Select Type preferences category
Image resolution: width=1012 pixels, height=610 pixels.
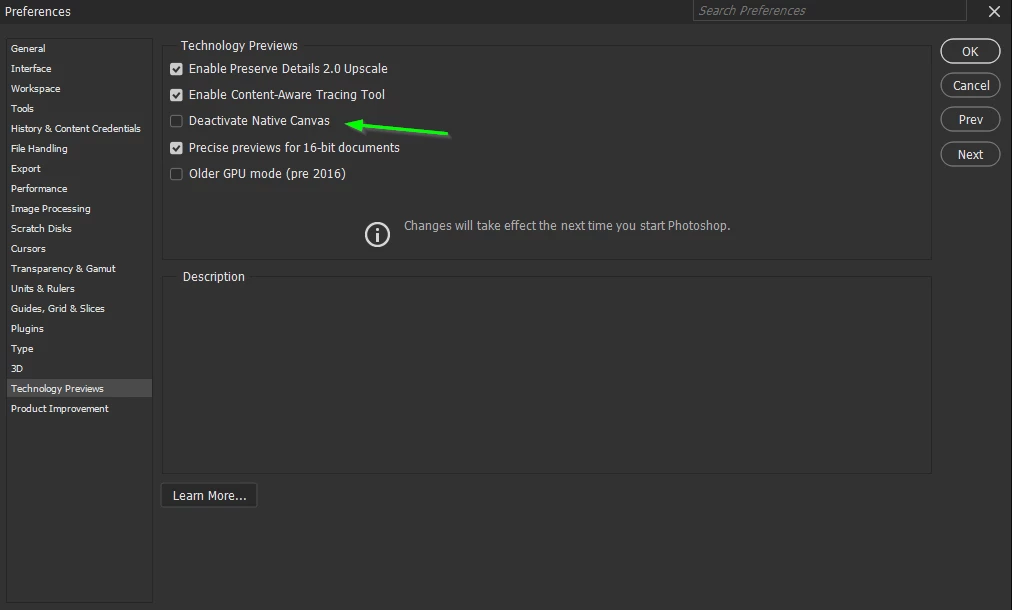(79, 349)
